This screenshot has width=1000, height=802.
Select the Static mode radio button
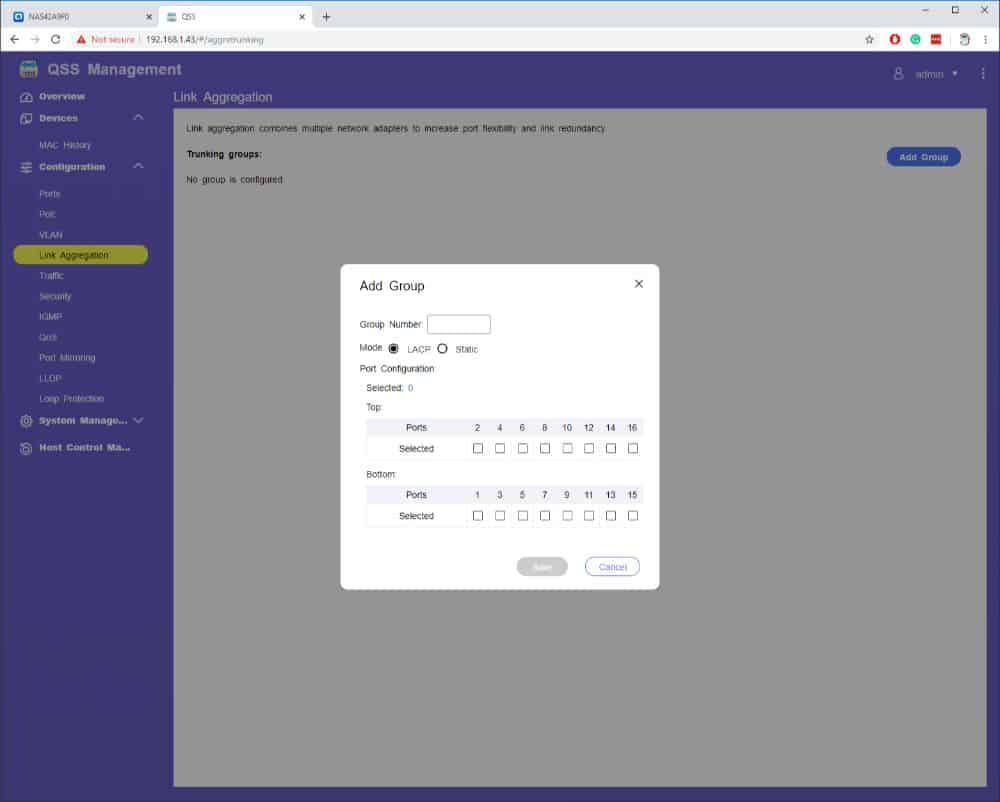[x=442, y=349]
